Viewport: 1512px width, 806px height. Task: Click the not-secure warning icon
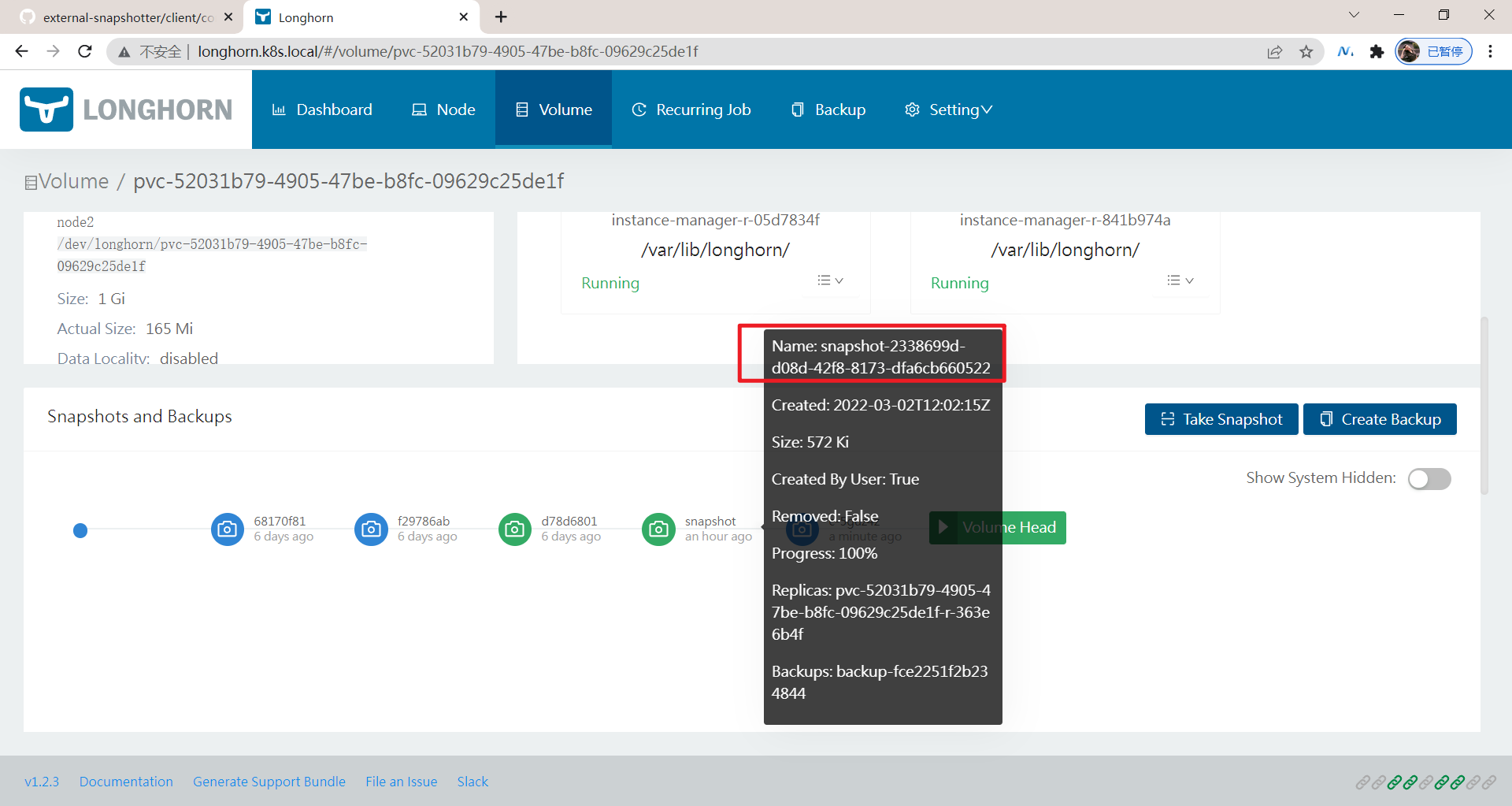pyautogui.click(x=124, y=52)
